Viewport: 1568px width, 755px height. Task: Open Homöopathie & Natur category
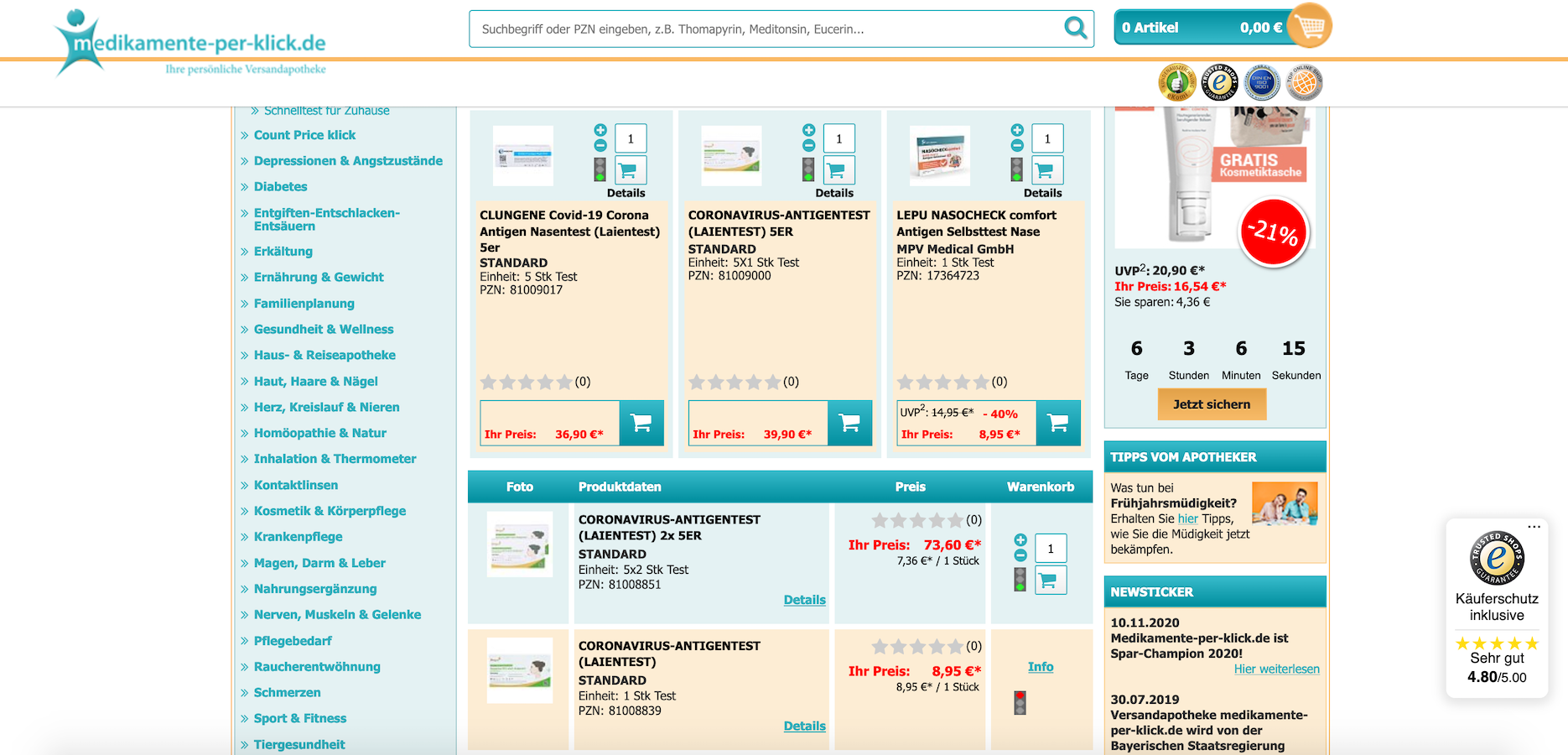[x=319, y=434]
